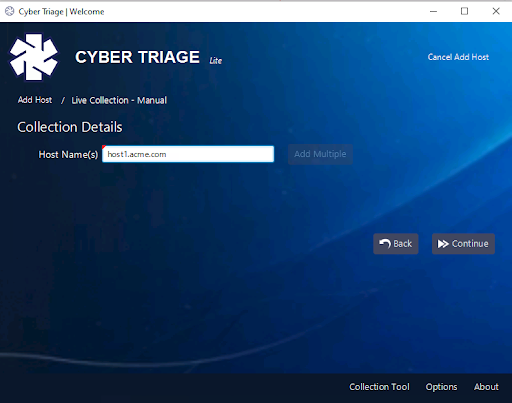
Task: Click the Add Multiple button
Action: [320, 154]
